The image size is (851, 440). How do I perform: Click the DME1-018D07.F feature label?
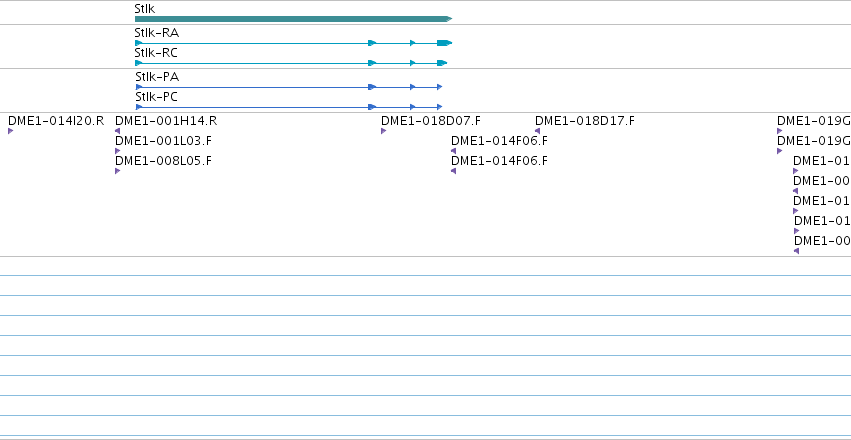pos(431,121)
